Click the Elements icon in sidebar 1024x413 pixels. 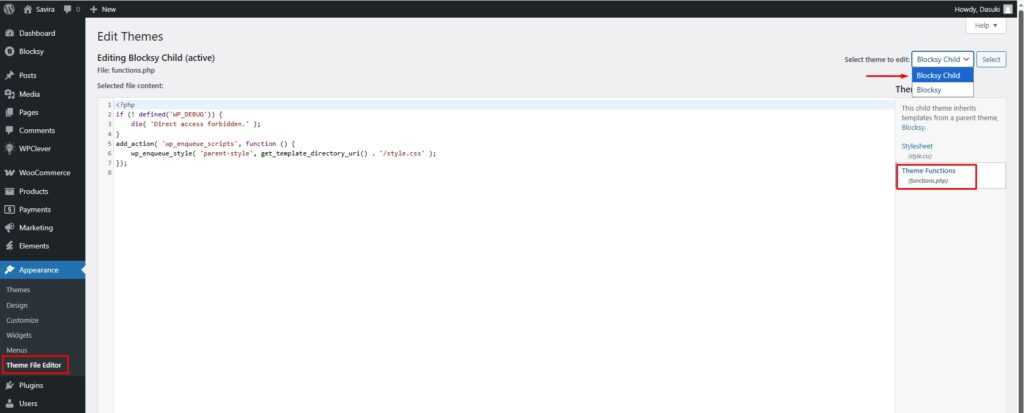9,246
